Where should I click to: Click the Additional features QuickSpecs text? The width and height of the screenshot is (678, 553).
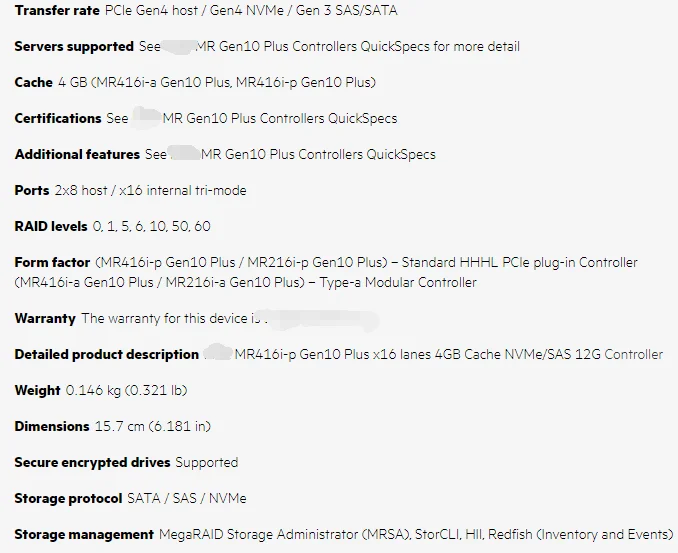[401, 154]
